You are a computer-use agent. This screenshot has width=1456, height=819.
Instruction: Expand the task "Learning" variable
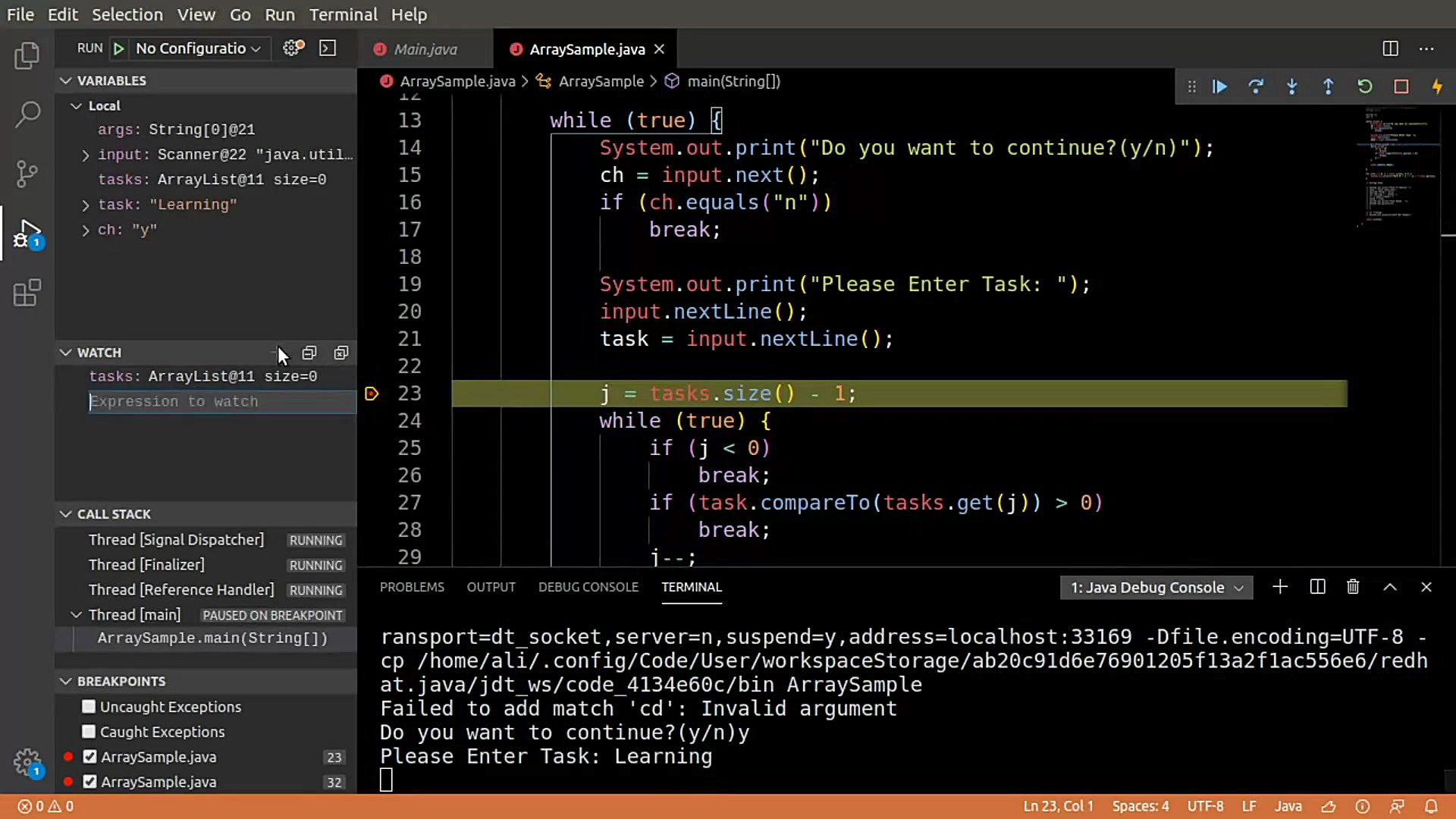coord(85,205)
